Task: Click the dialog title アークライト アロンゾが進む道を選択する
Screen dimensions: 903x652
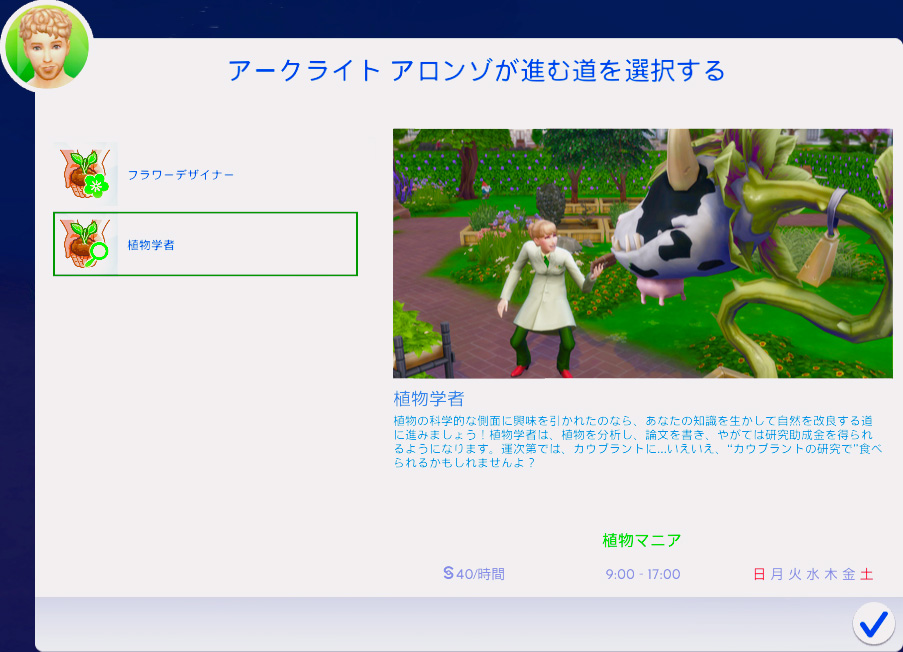Action: 476,71
